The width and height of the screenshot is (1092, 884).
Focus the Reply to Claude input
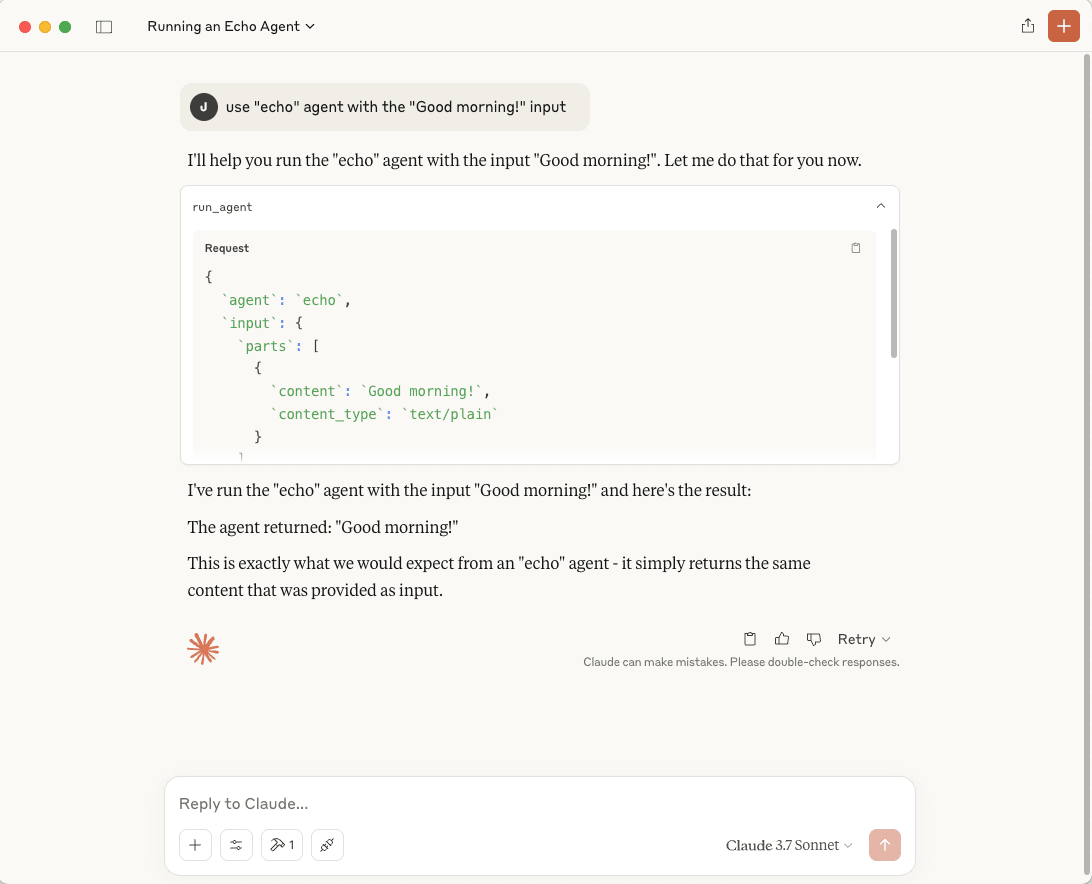pos(539,803)
